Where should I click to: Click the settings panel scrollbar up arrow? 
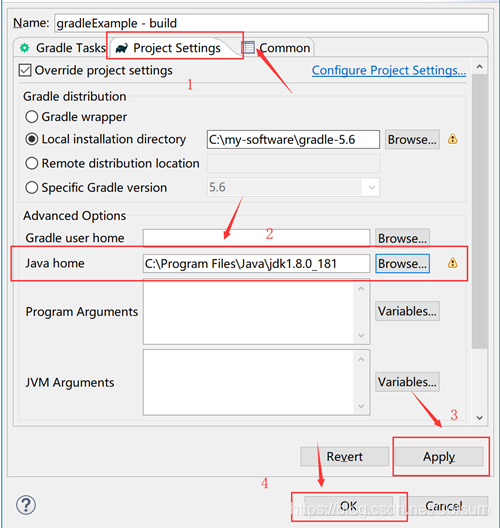480,67
